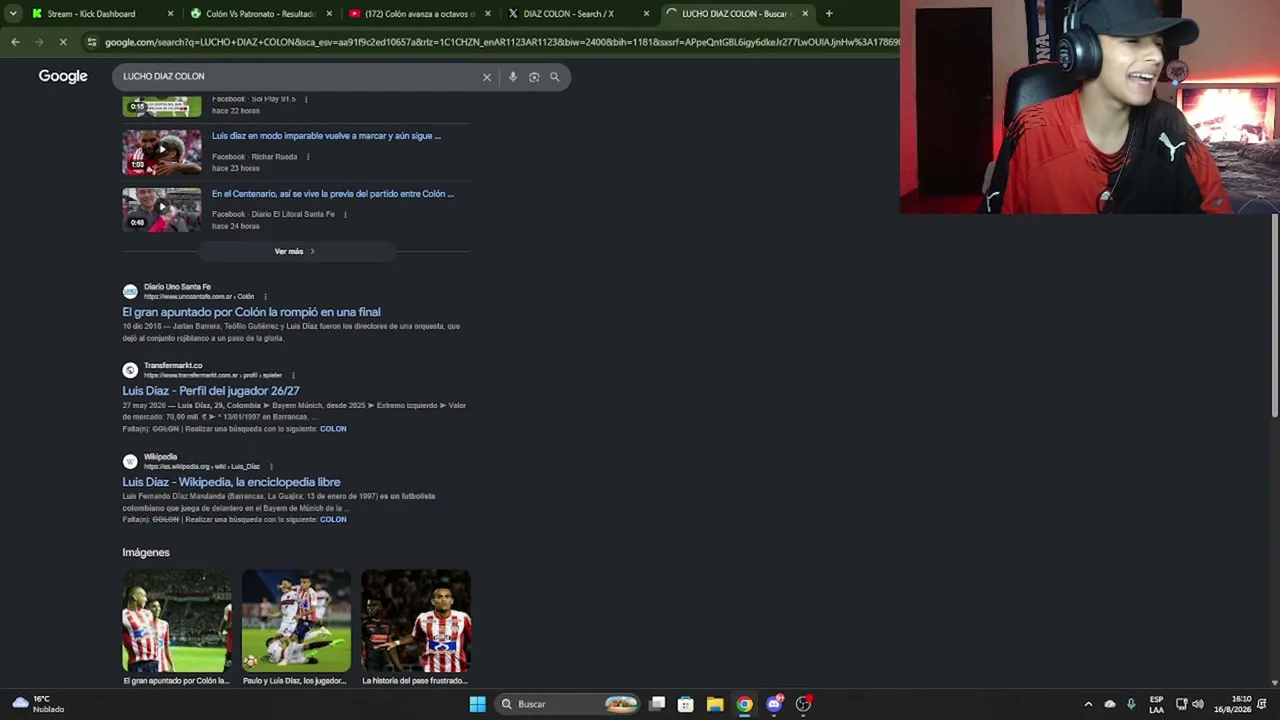Click the Transfermarkt site favicon

point(130,370)
